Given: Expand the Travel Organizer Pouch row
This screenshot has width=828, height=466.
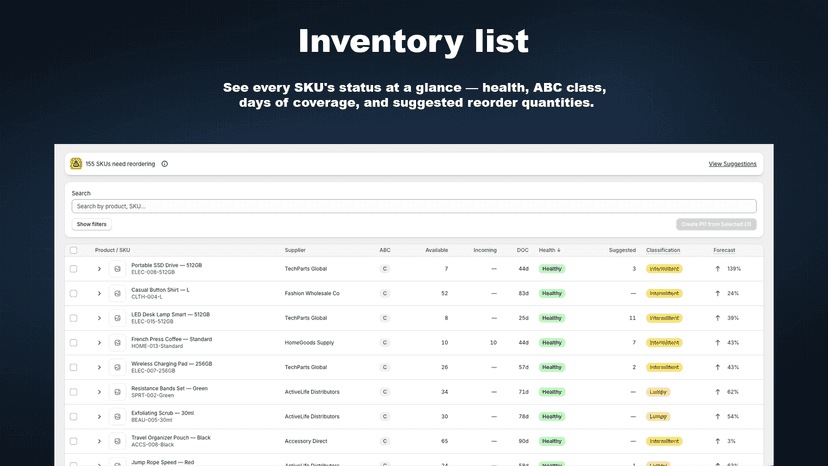Looking at the screenshot, I should pos(99,441).
